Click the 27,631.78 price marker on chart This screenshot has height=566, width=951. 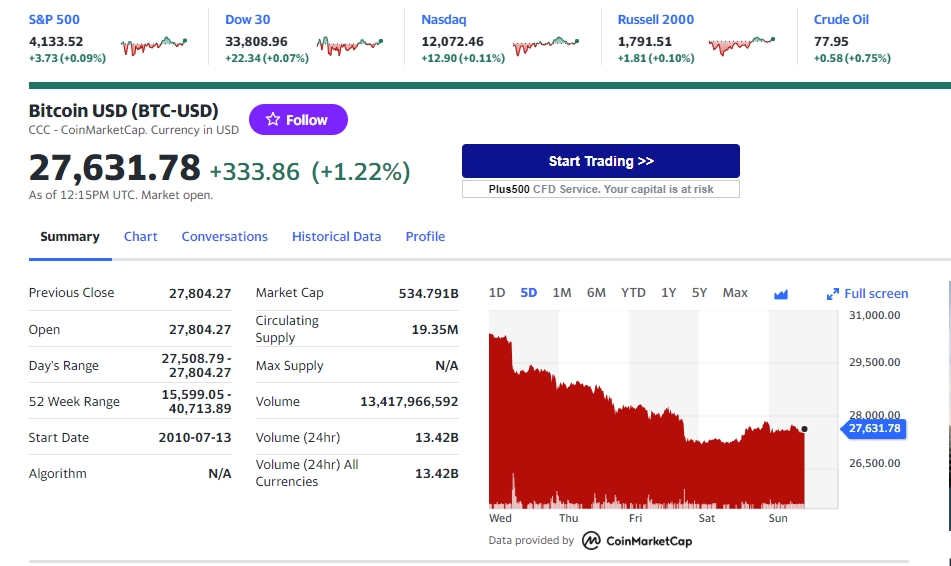(873, 429)
